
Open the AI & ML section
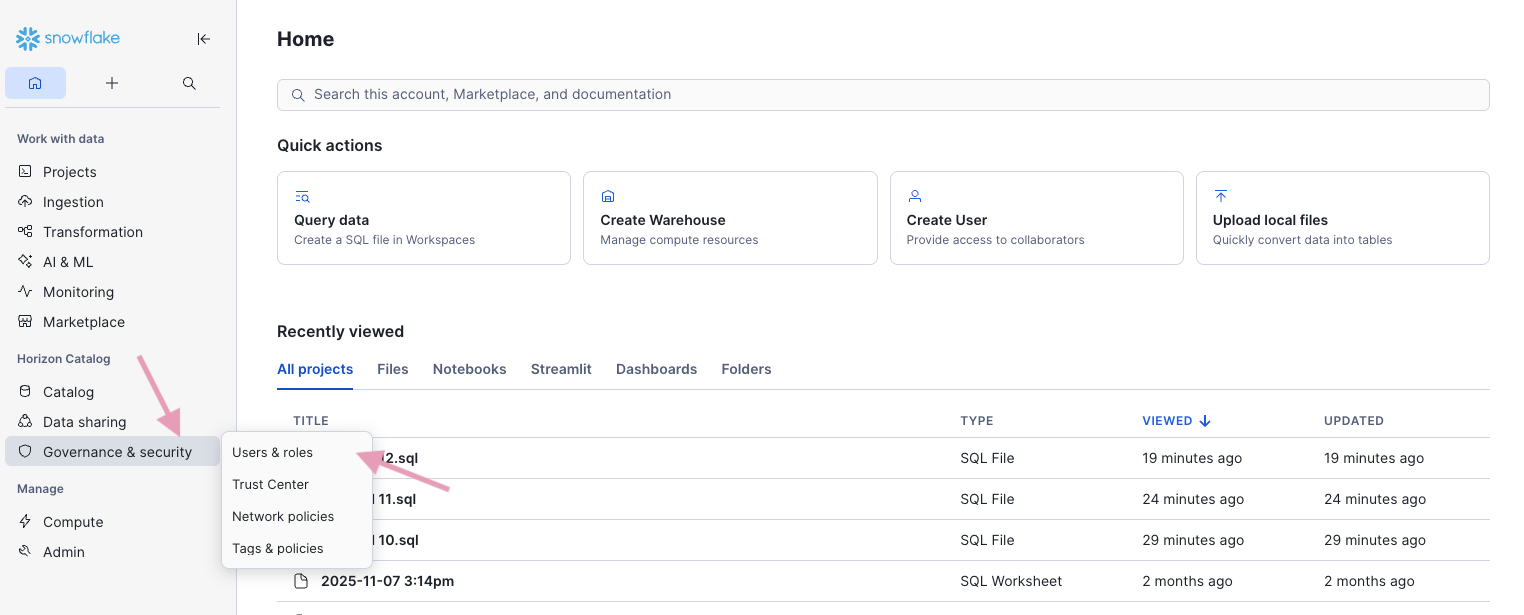pos(67,262)
